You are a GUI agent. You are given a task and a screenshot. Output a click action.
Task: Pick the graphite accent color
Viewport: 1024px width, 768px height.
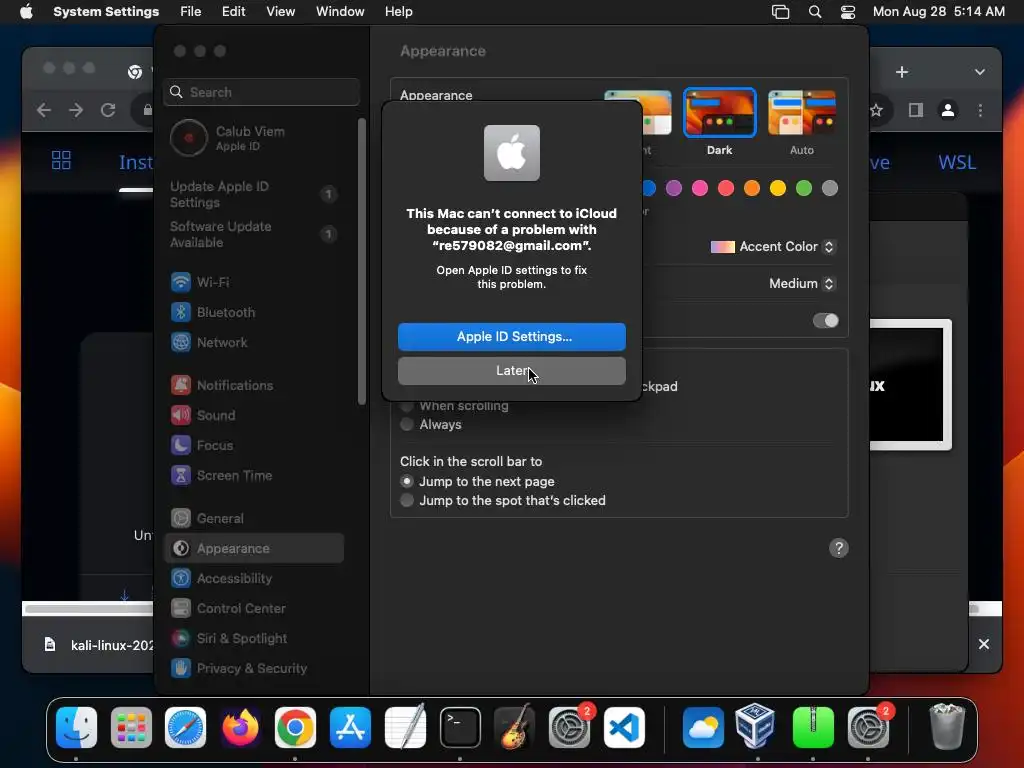[x=830, y=189]
